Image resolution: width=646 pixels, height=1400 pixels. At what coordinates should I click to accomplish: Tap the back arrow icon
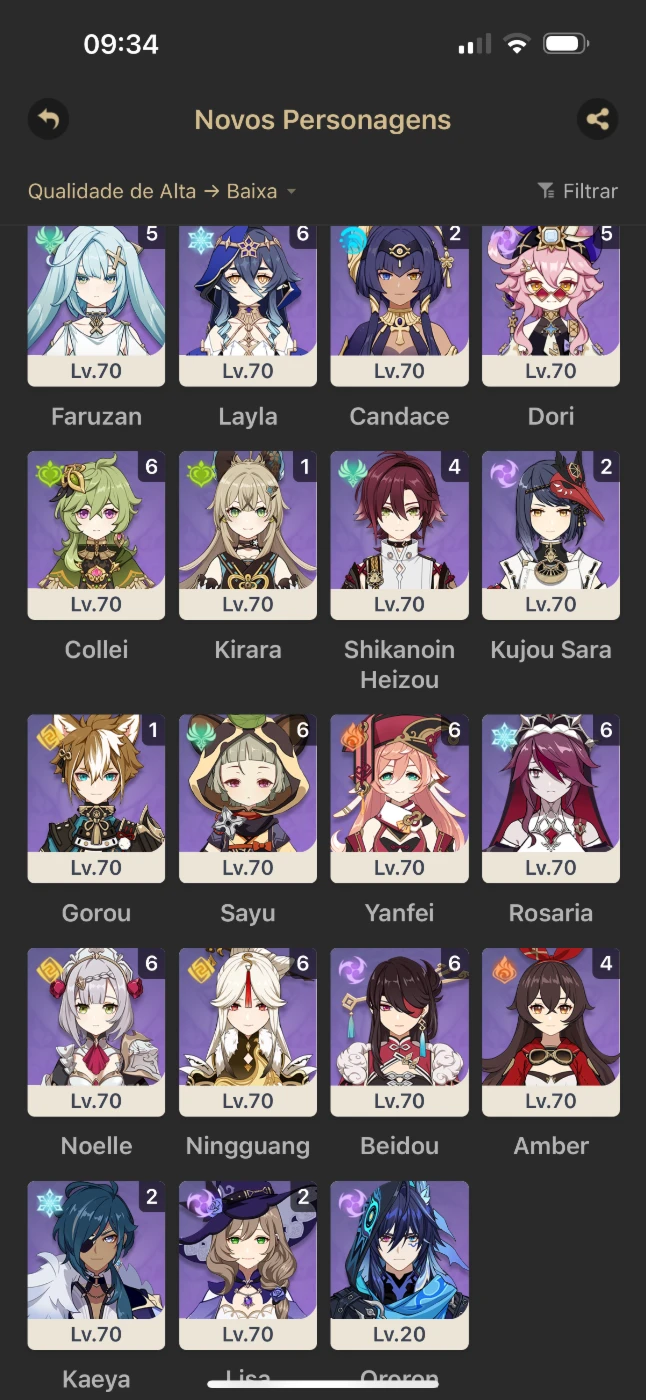[48, 121]
